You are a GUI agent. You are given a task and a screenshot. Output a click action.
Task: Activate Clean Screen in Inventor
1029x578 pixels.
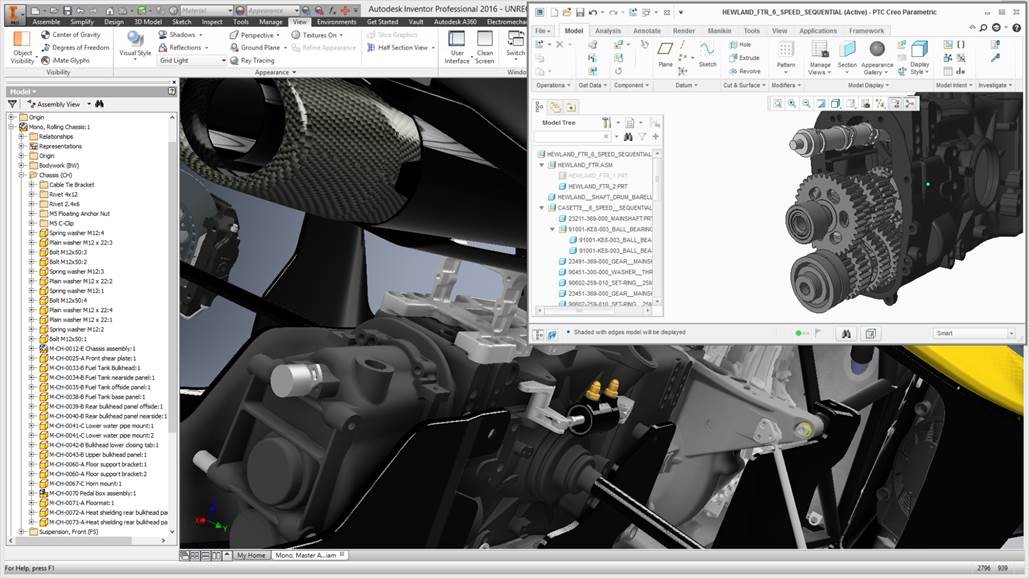click(485, 47)
